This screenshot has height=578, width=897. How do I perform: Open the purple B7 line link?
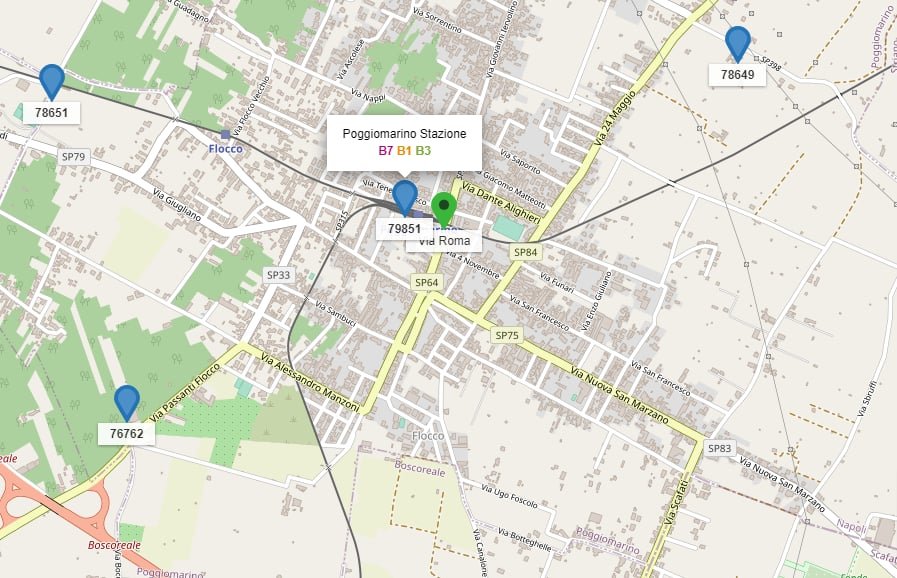click(386, 151)
